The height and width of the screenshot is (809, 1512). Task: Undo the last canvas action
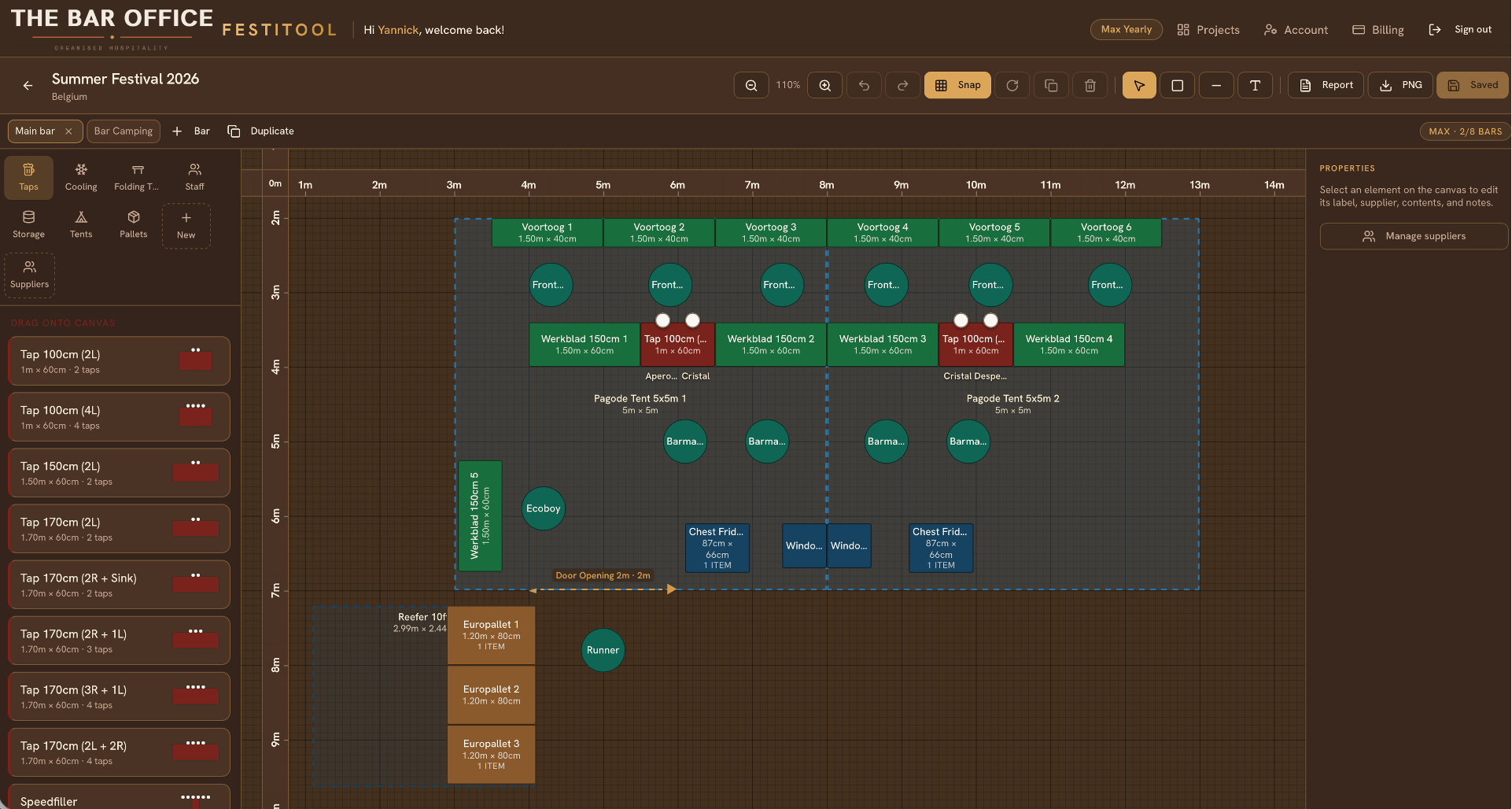point(864,85)
